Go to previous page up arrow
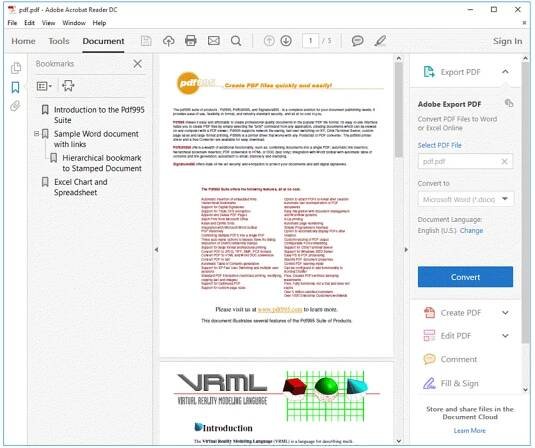535x448 pixels. click(x=269, y=41)
